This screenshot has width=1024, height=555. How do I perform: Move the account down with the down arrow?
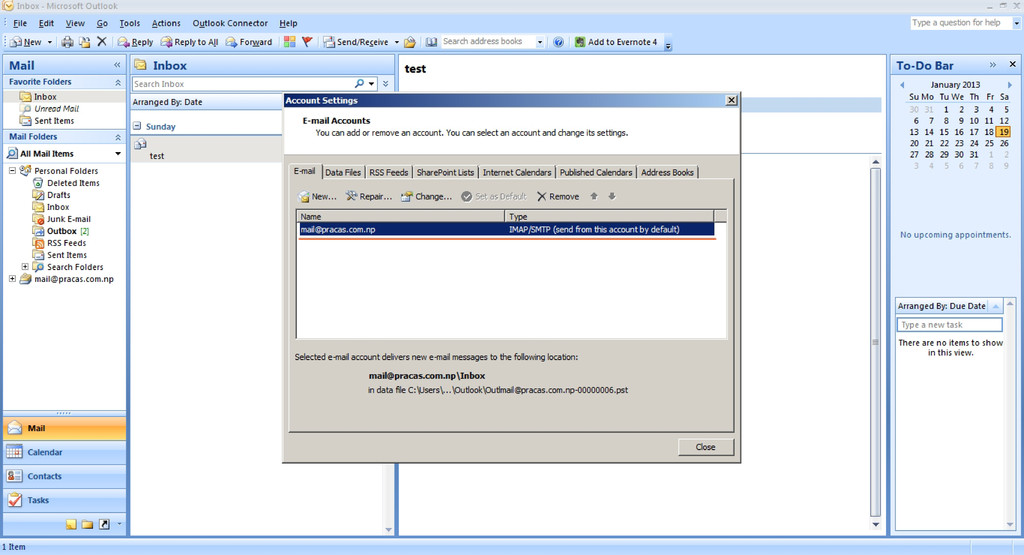pyautogui.click(x=612, y=196)
